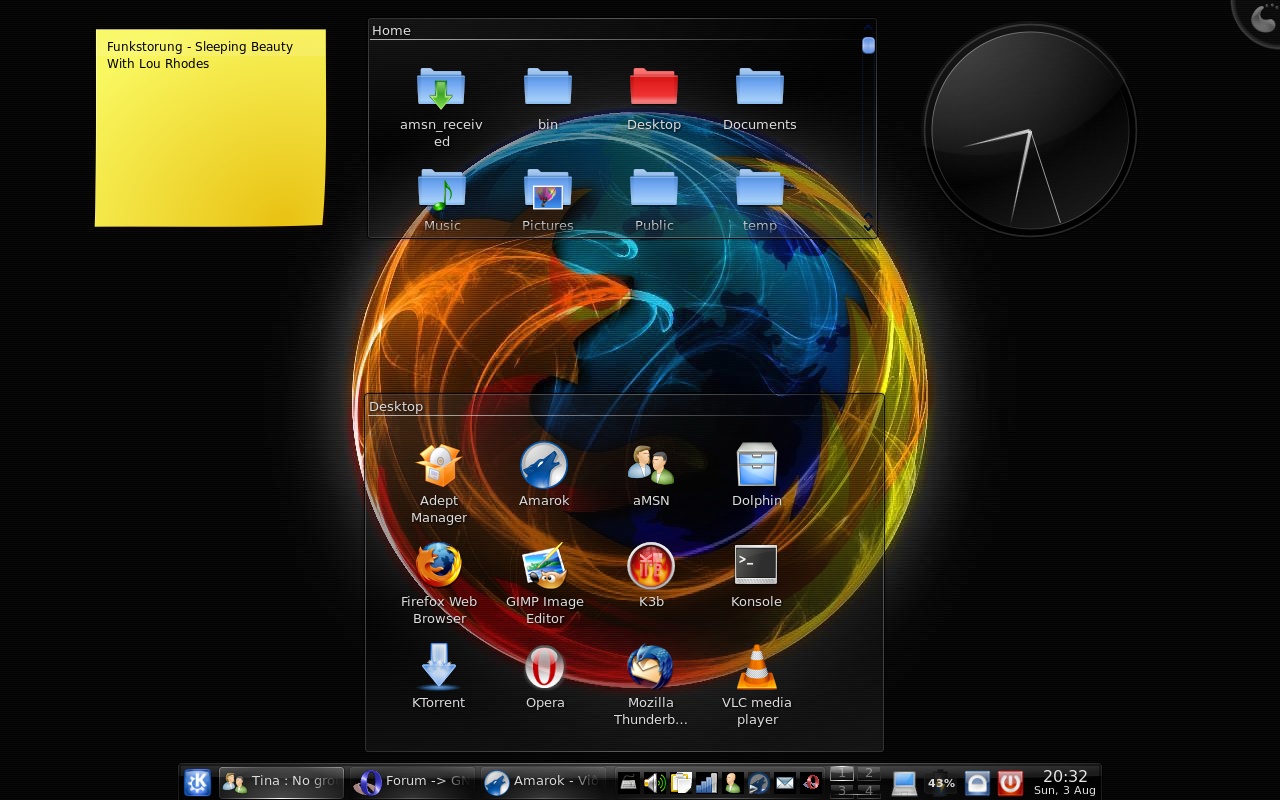Viewport: 1280px width, 800px height.
Task: Click the Desktop folder view title
Action: coord(396,406)
